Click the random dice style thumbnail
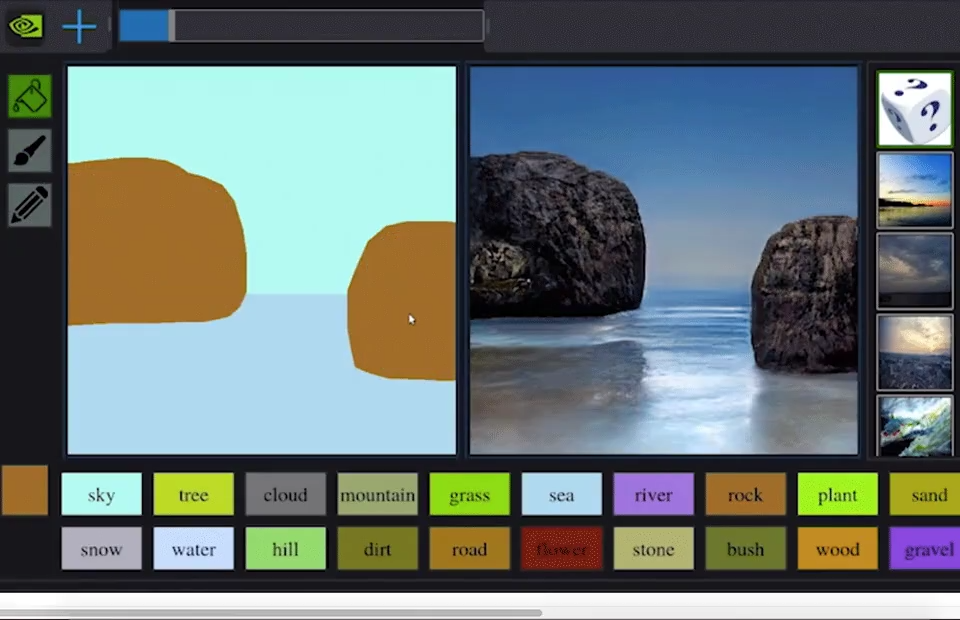Image resolution: width=960 pixels, height=620 pixels. [x=915, y=109]
